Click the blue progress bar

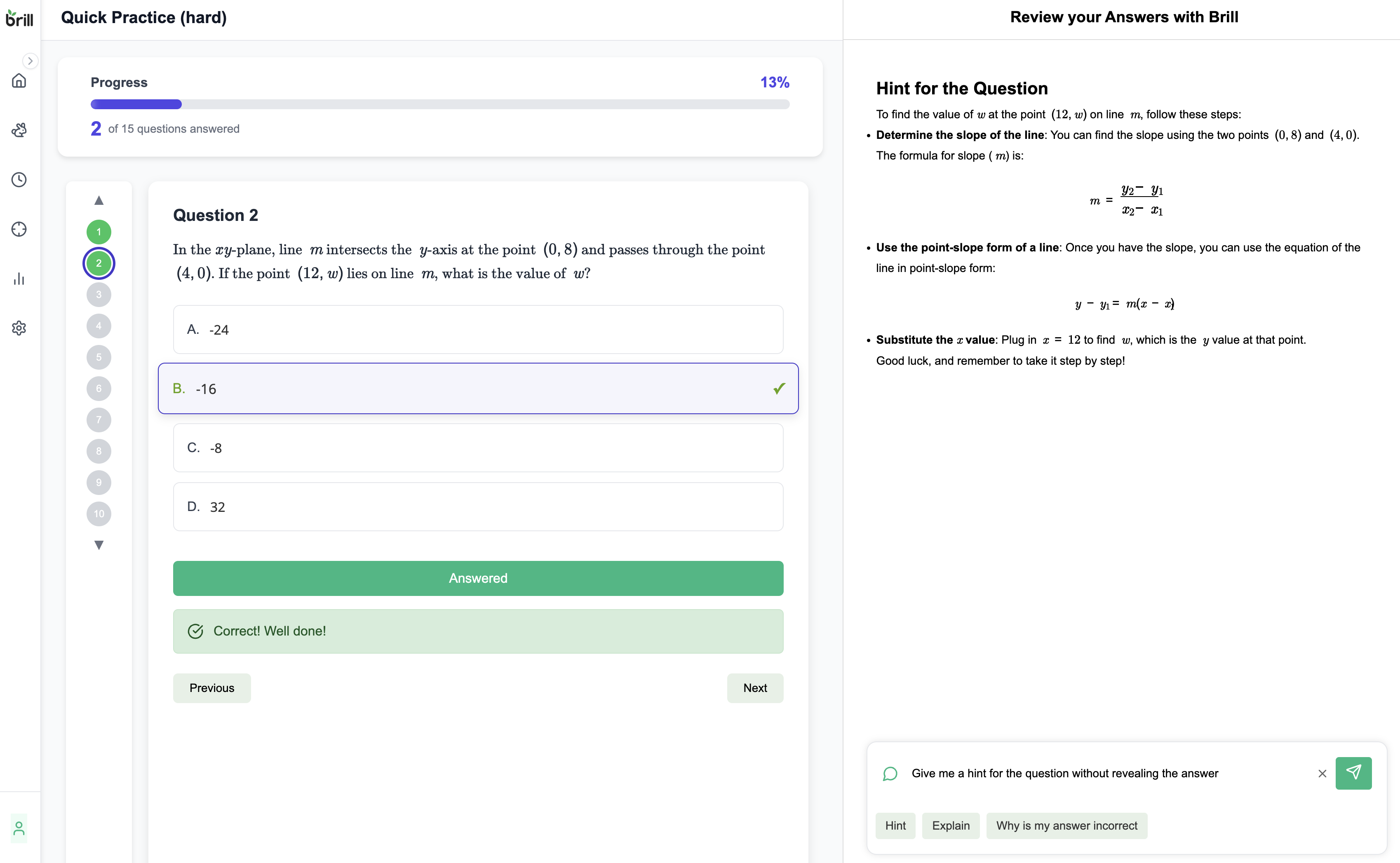136,104
